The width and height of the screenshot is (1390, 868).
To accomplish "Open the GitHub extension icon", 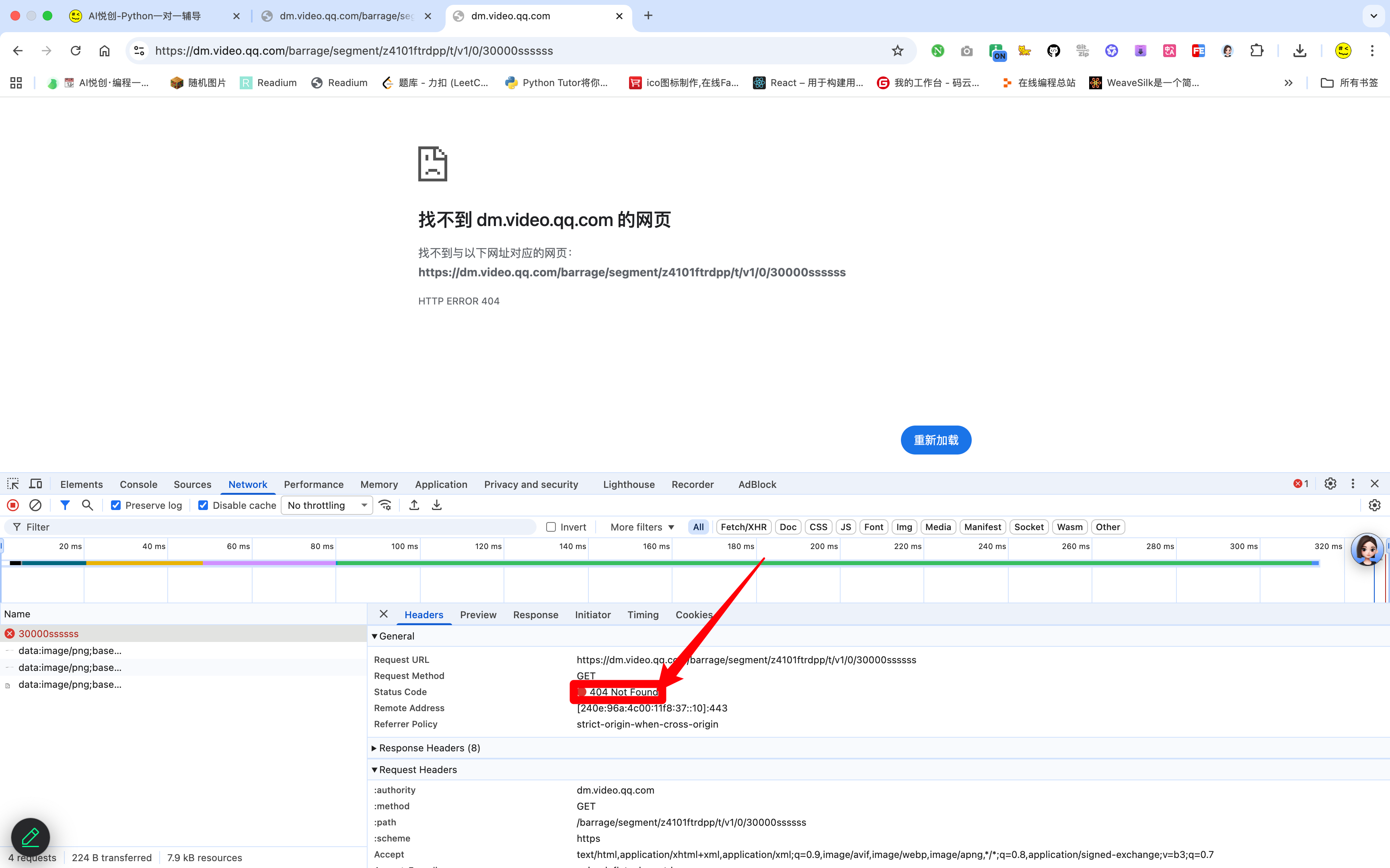I will 1054,51.
